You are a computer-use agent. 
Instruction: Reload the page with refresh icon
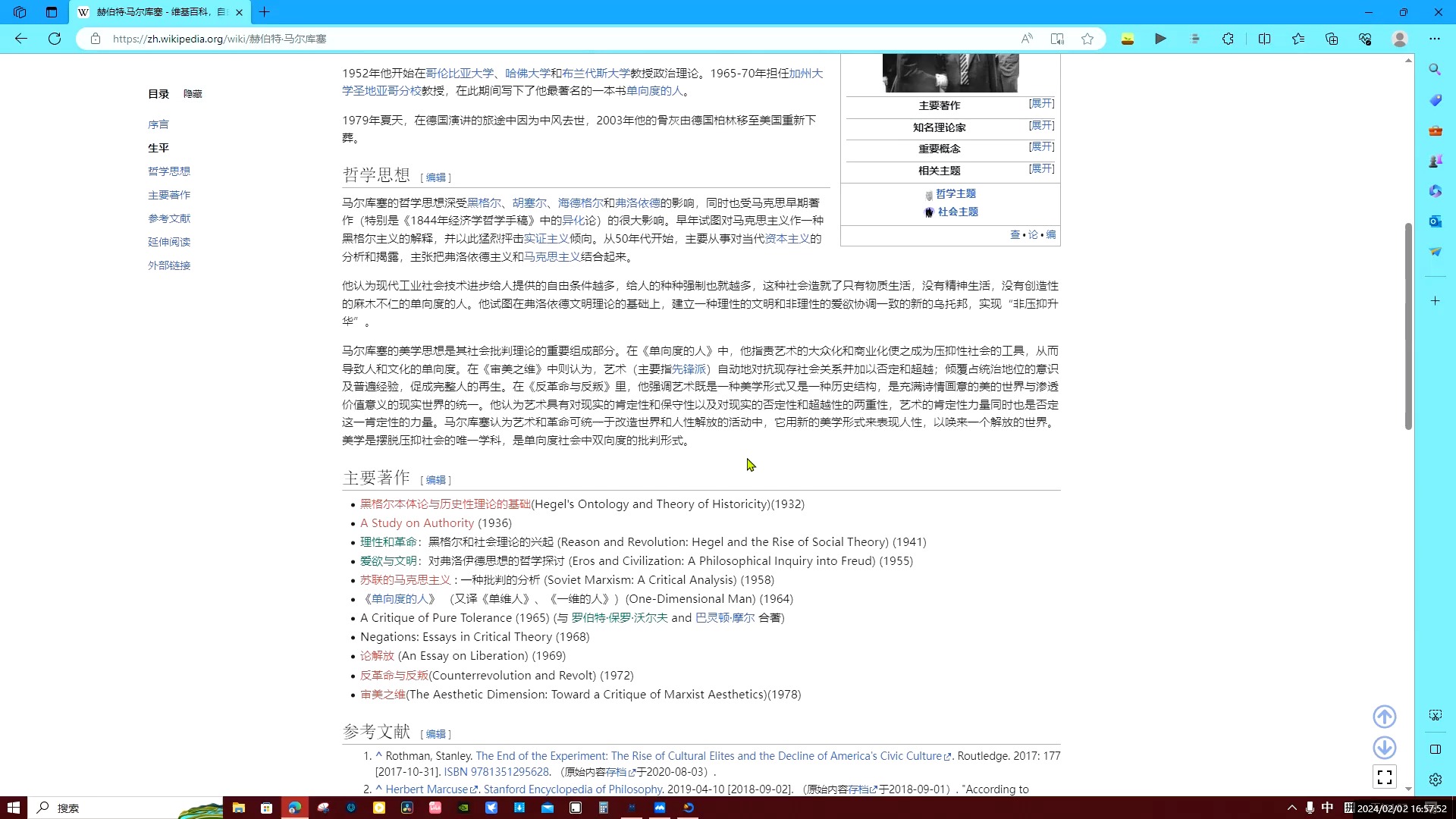[55, 39]
